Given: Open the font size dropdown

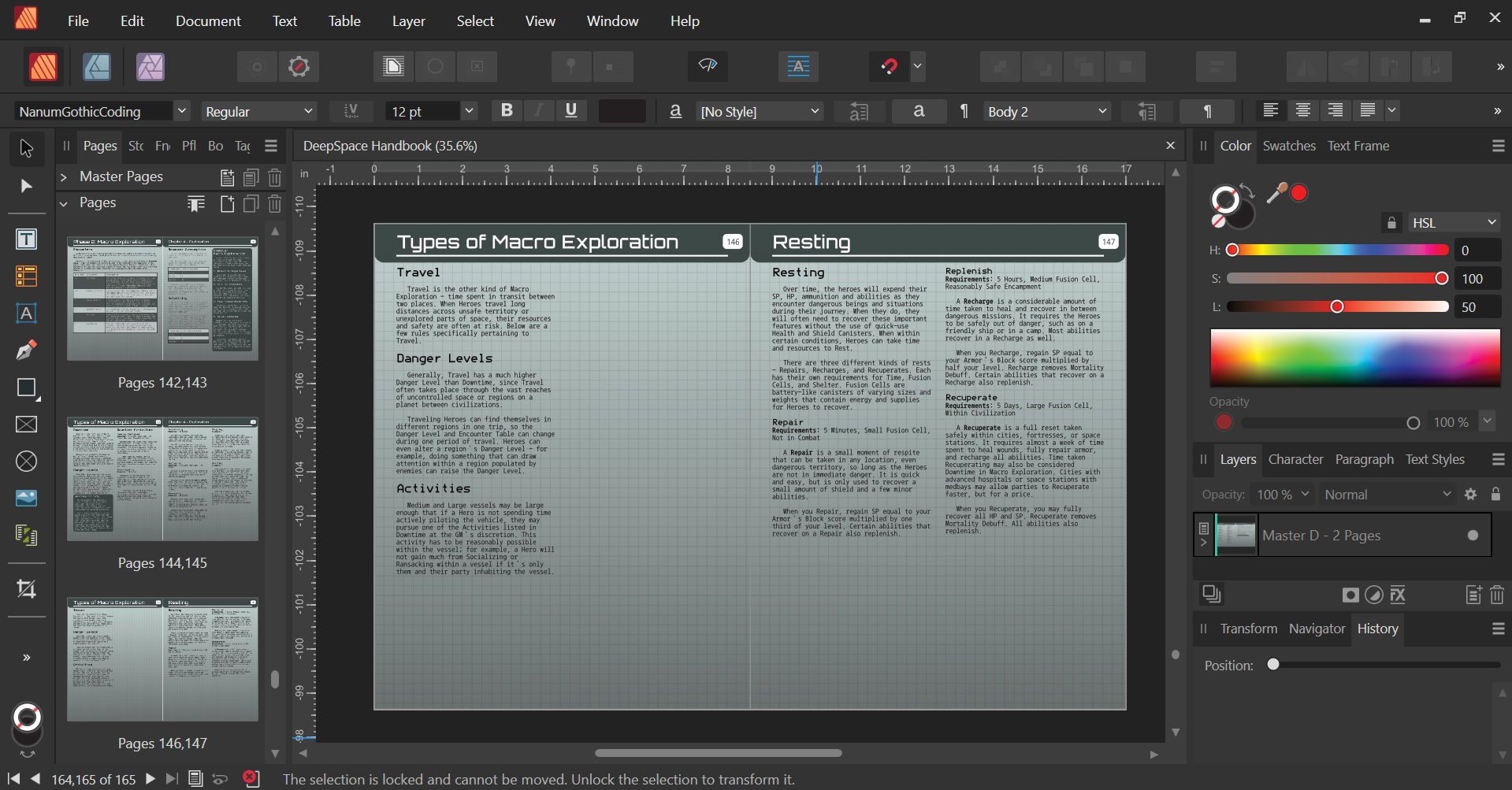Looking at the screenshot, I should (469, 111).
